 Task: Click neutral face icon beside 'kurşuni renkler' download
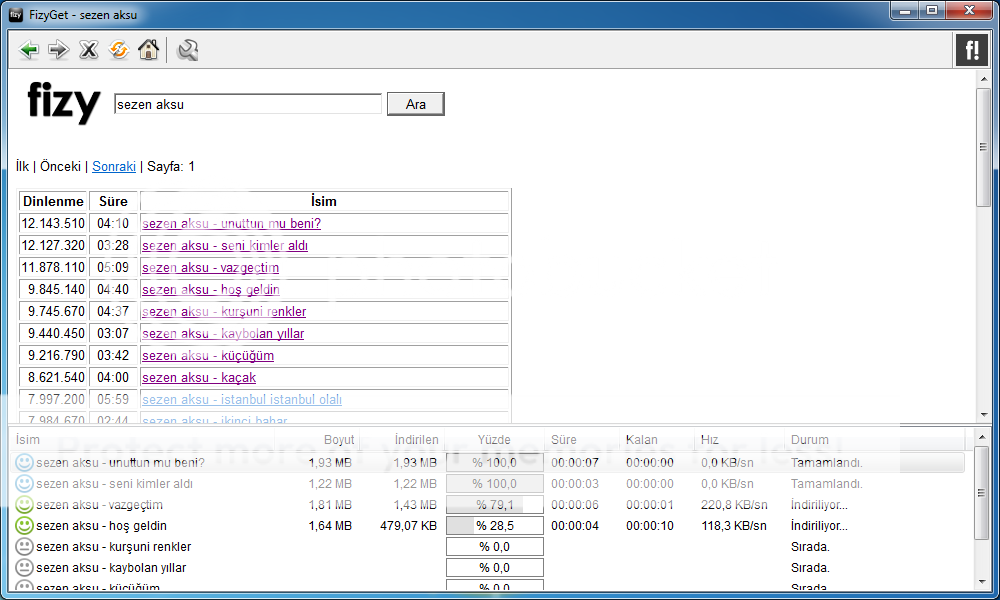point(25,547)
